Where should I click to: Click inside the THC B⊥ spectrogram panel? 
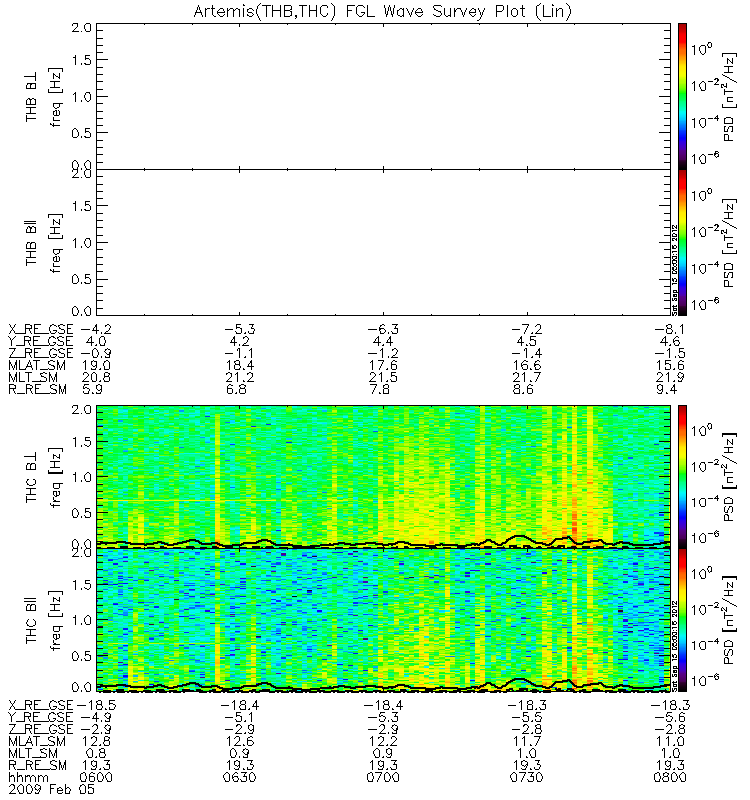click(383, 477)
